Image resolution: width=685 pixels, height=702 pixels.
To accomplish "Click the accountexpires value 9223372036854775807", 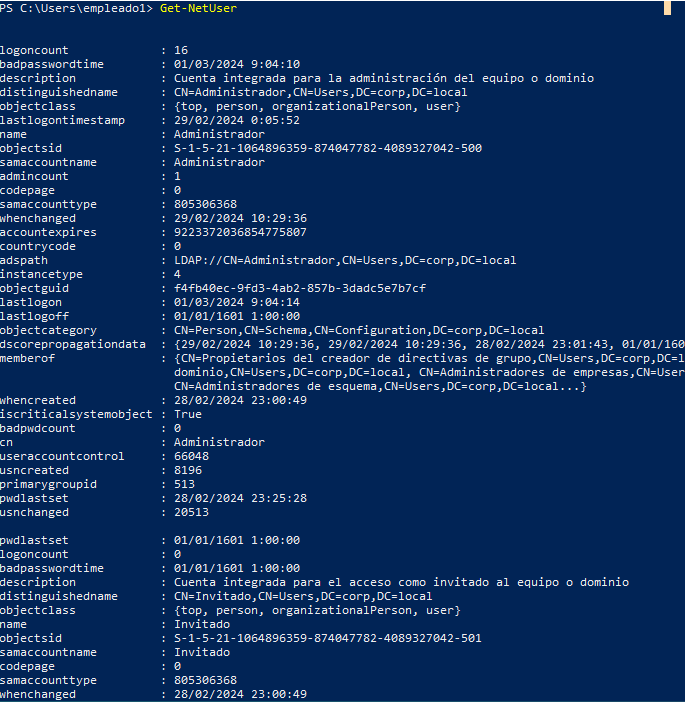I will 240,232.
